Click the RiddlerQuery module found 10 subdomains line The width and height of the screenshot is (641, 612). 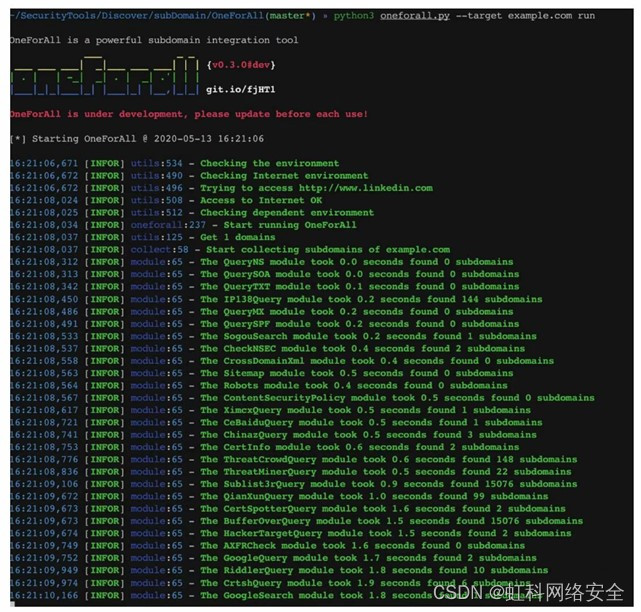pyautogui.click(x=279, y=570)
